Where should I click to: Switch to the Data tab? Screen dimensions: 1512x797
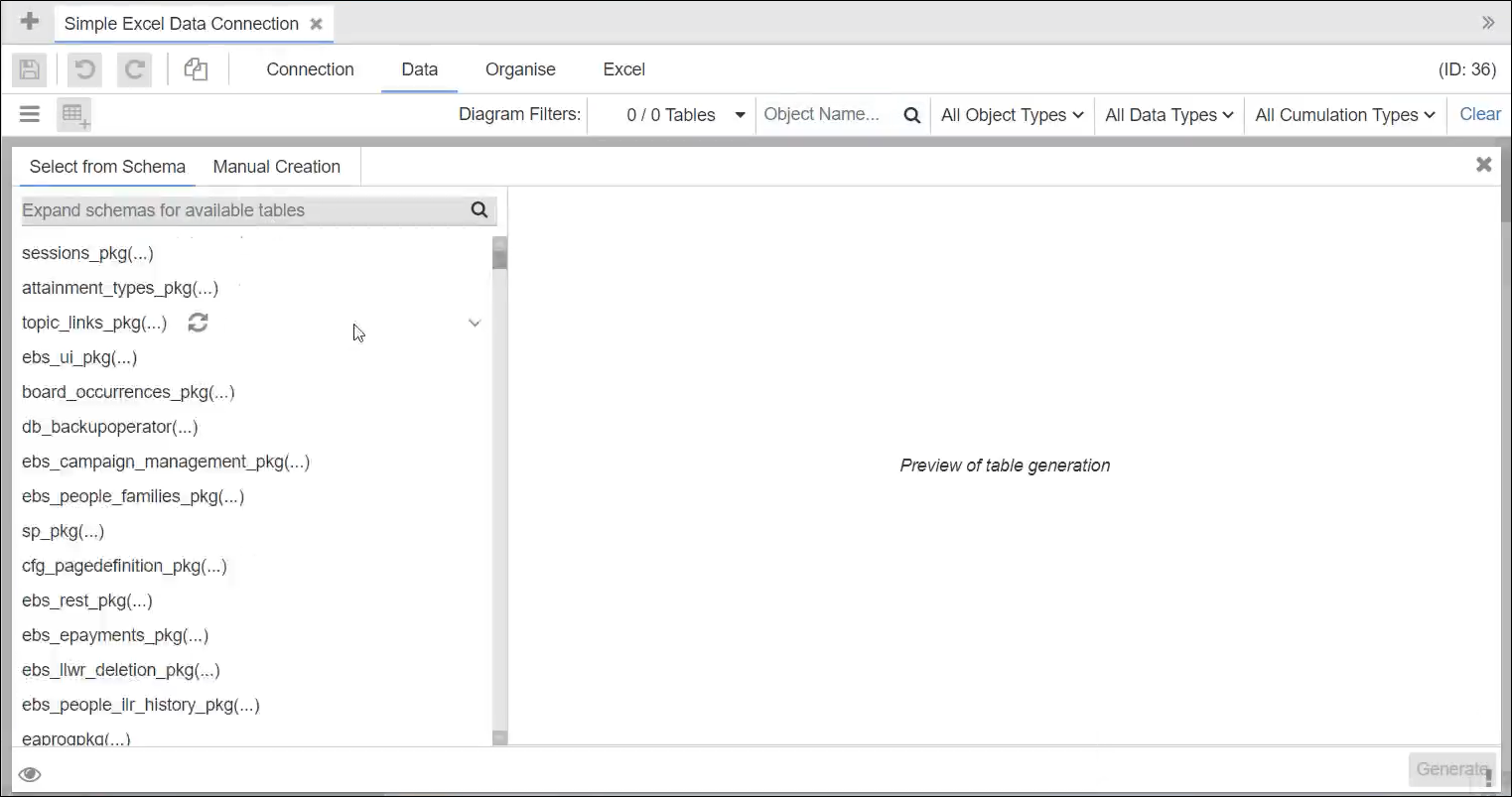tap(419, 69)
